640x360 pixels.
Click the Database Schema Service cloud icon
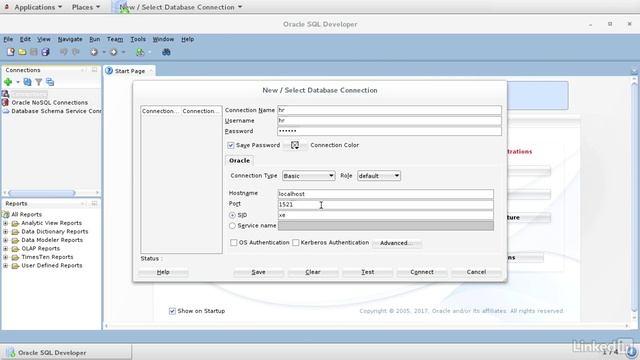tap(6, 111)
